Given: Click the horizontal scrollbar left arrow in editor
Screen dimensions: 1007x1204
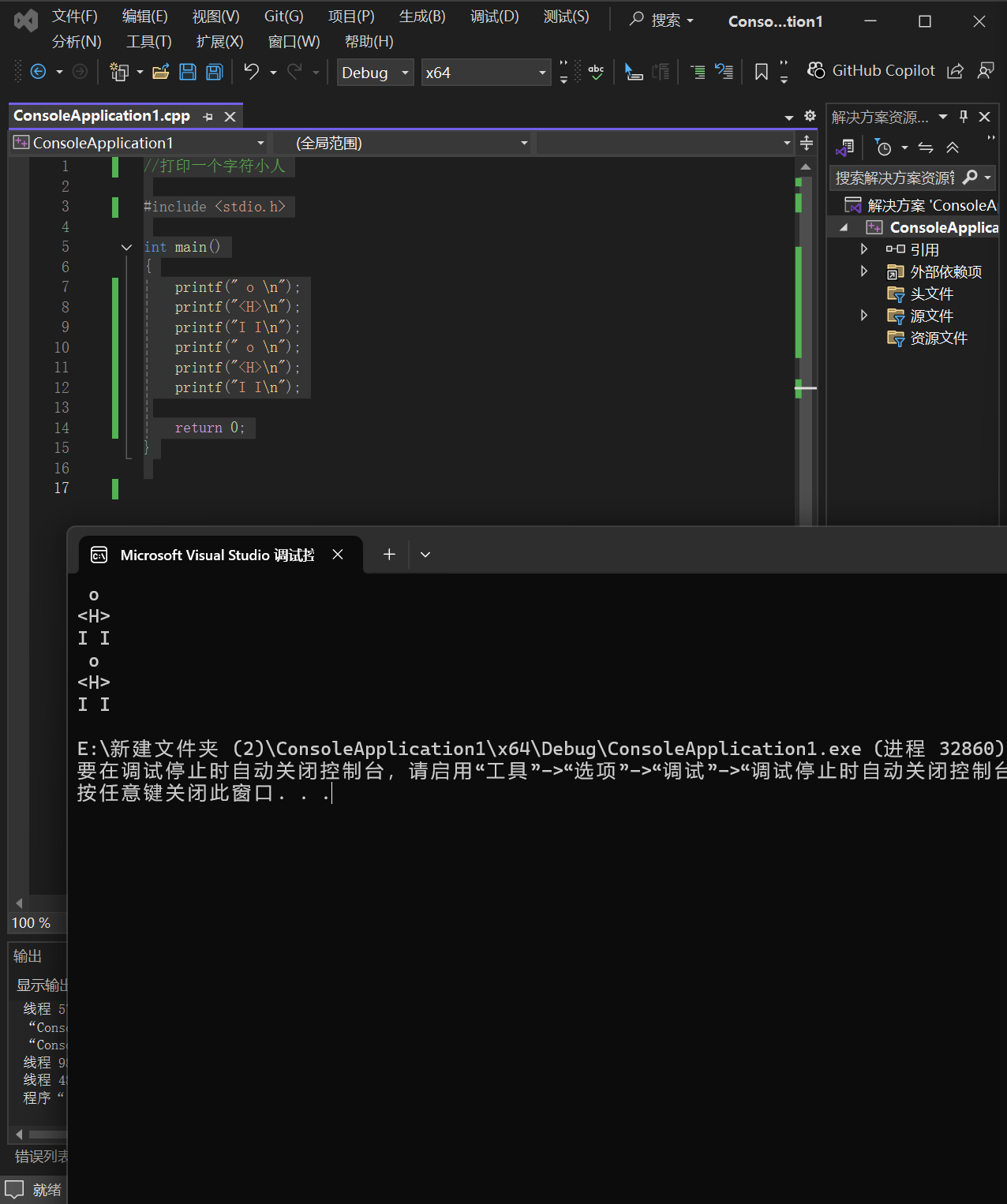Looking at the screenshot, I should point(19,903).
